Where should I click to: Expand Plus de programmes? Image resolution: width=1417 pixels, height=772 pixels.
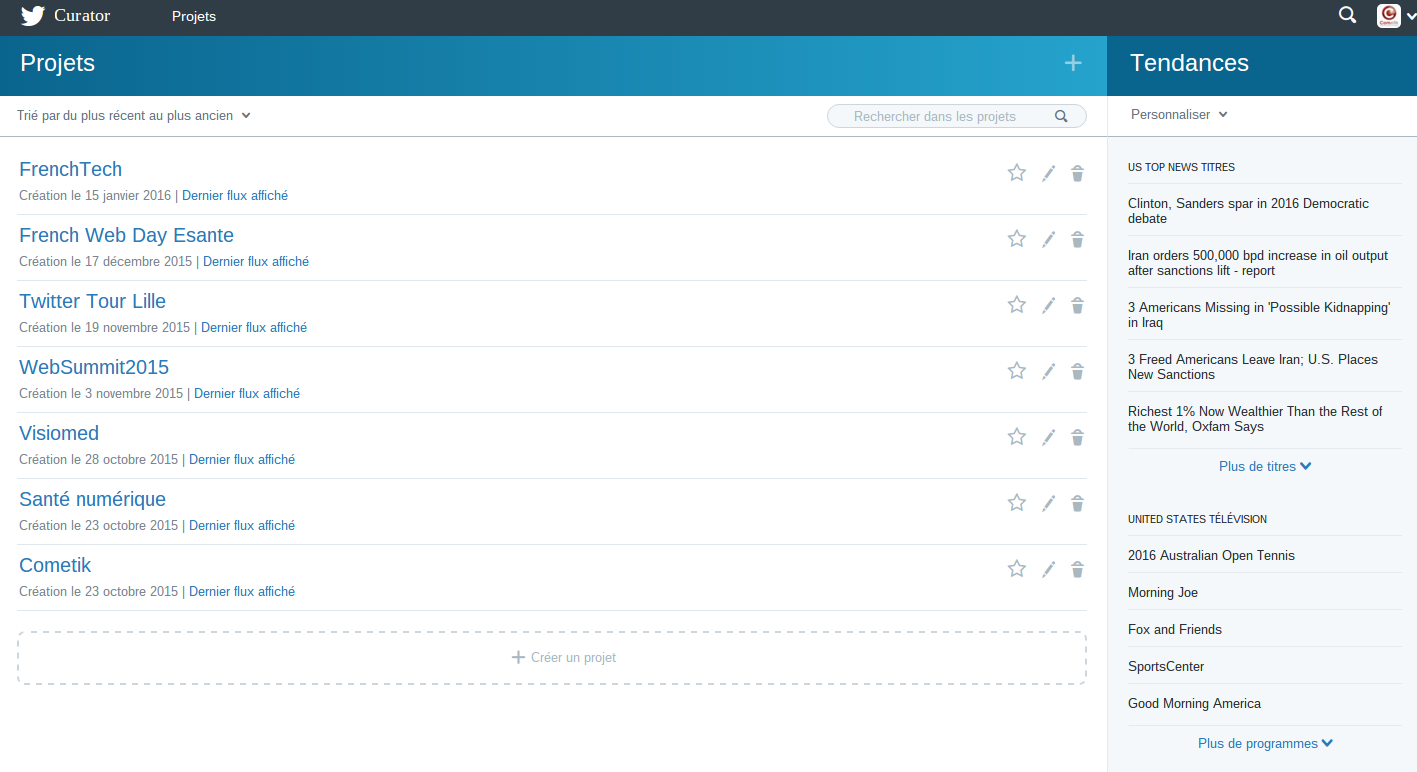click(x=1265, y=744)
